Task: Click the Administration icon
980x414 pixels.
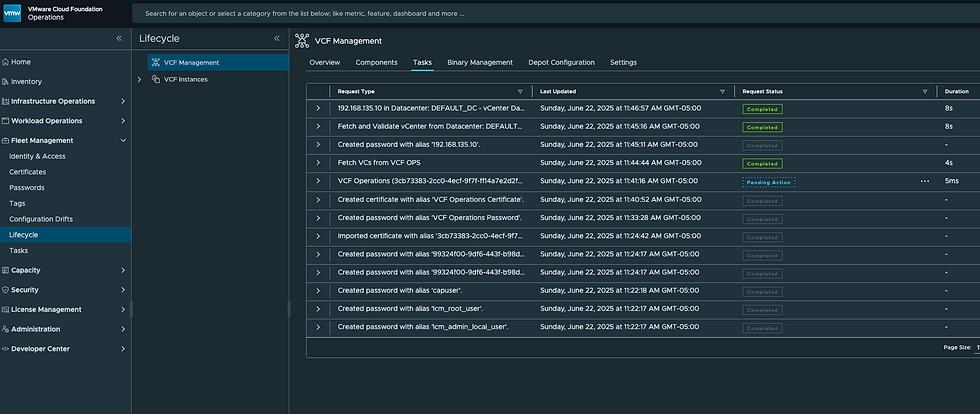Action: pyautogui.click(x=6, y=329)
